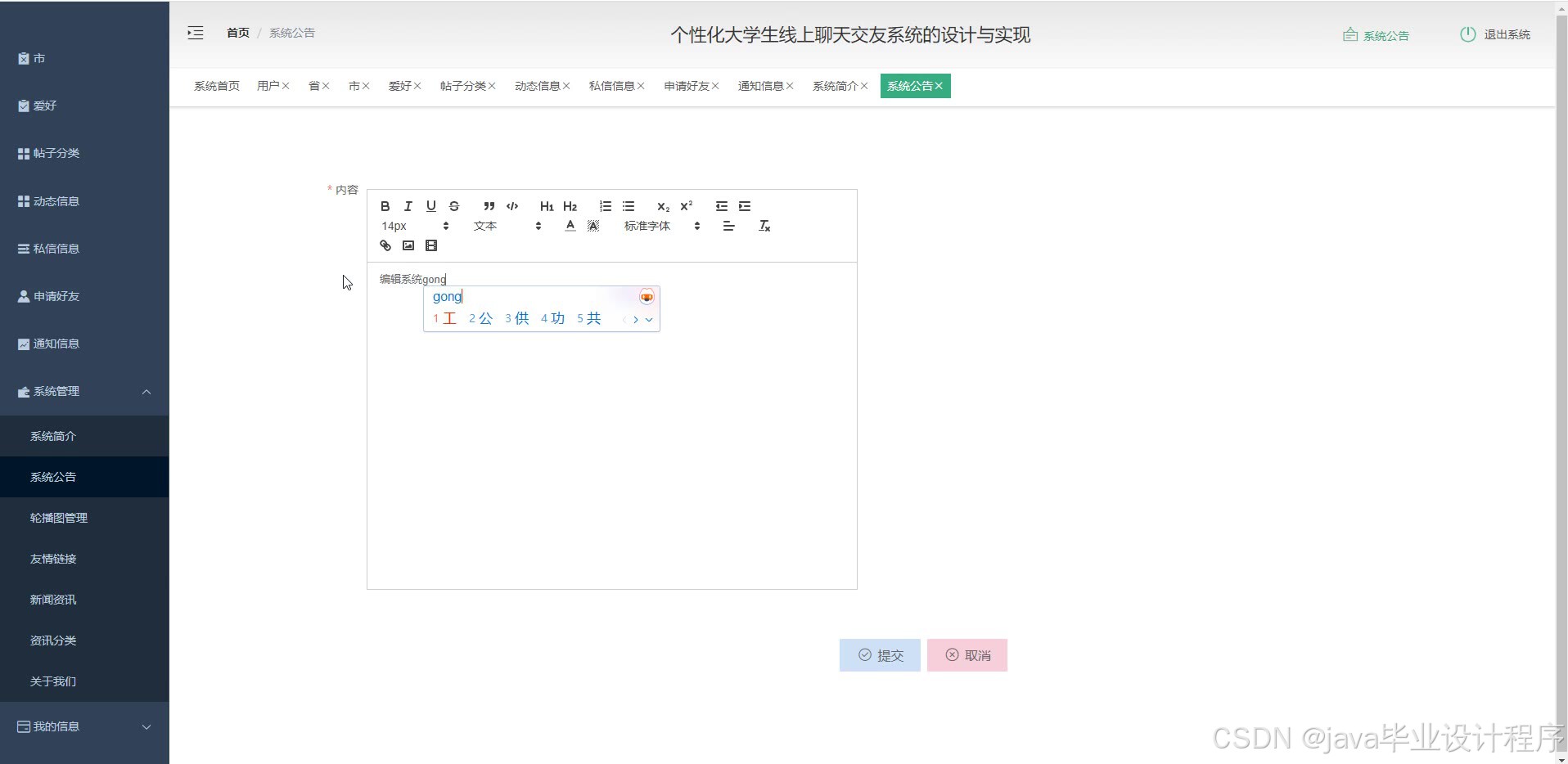Apply subscript formatting
The image size is (1568, 764).
click(x=663, y=206)
